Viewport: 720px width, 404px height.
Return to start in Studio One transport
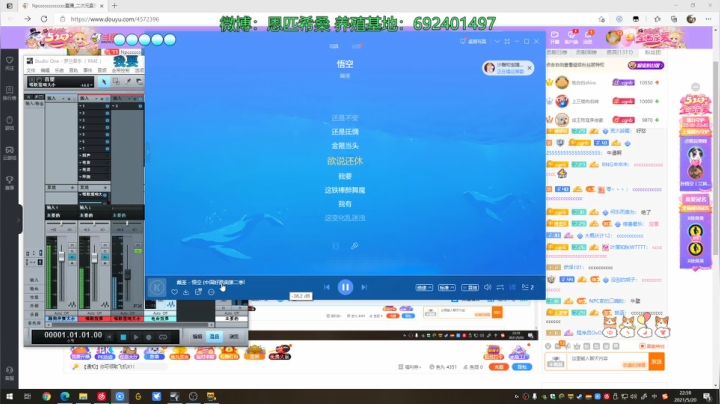[x=109, y=337]
